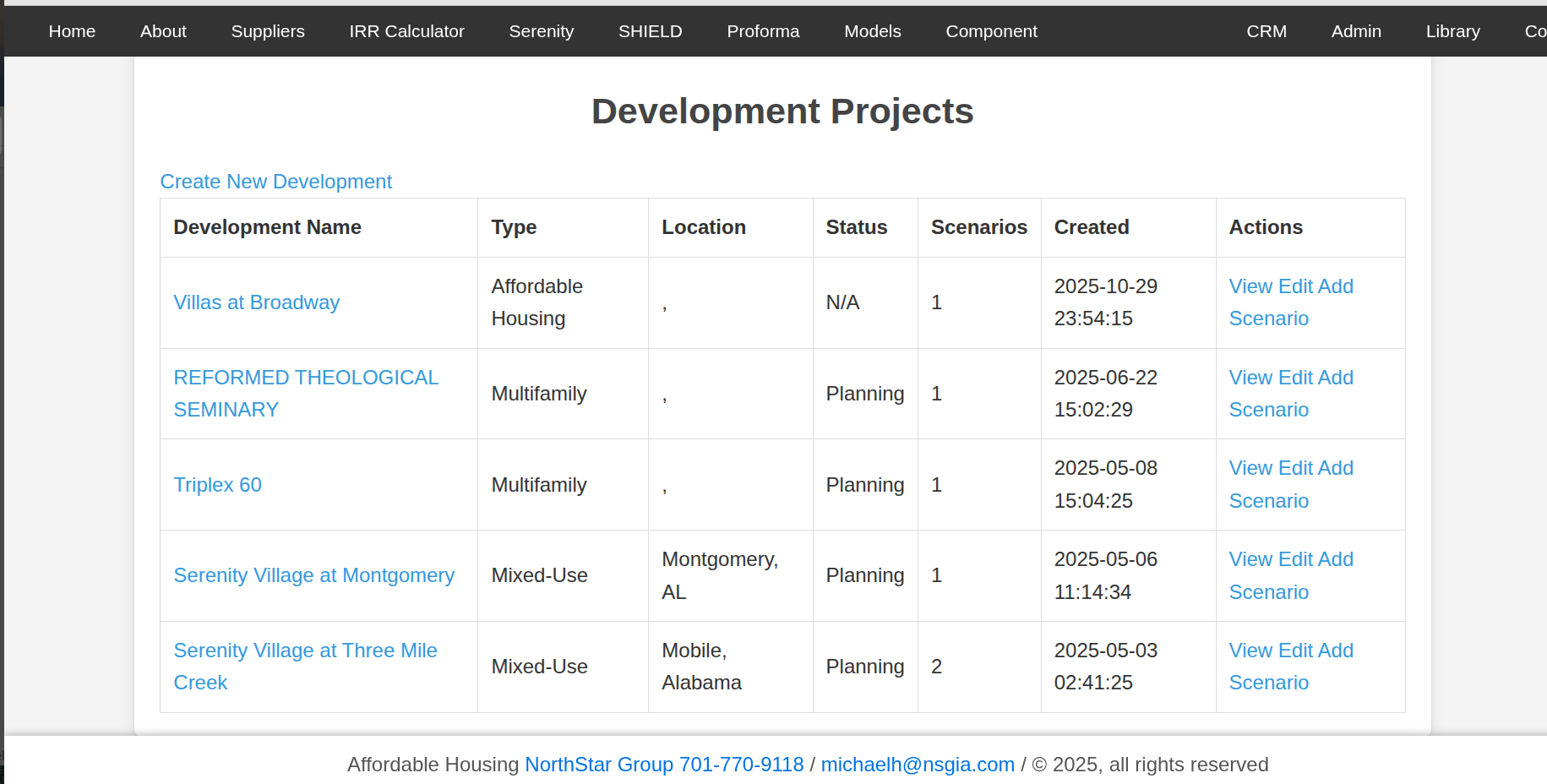
Task: Navigate to the About page
Action: tap(162, 31)
